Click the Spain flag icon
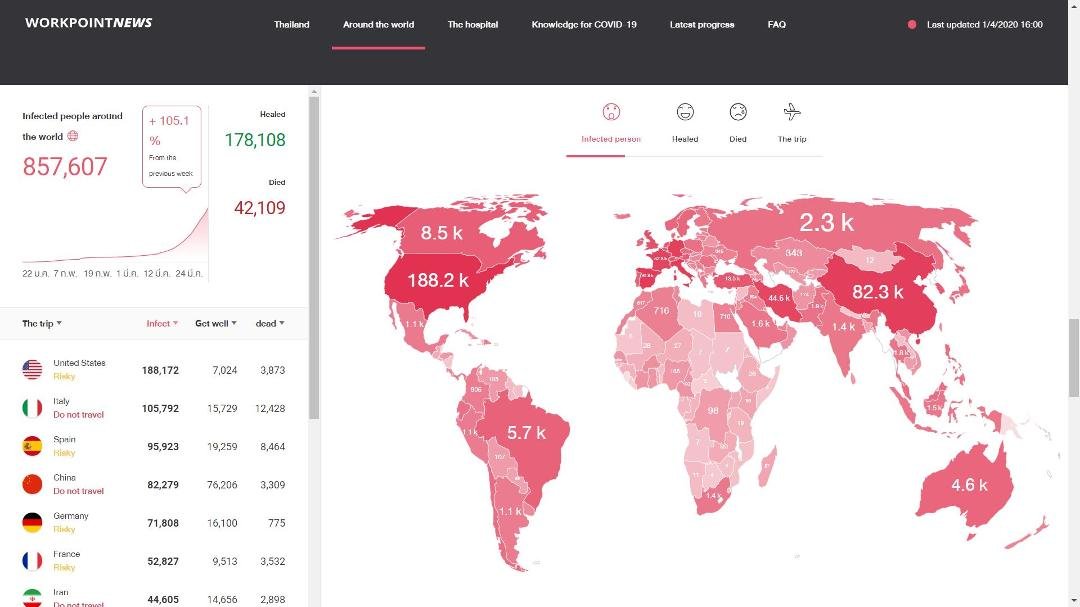The image size is (1080, 607). (x=32, y=446)
